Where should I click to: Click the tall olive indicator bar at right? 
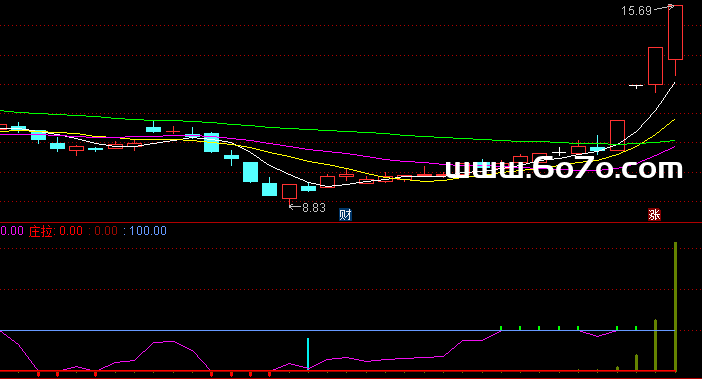point(676,307)
